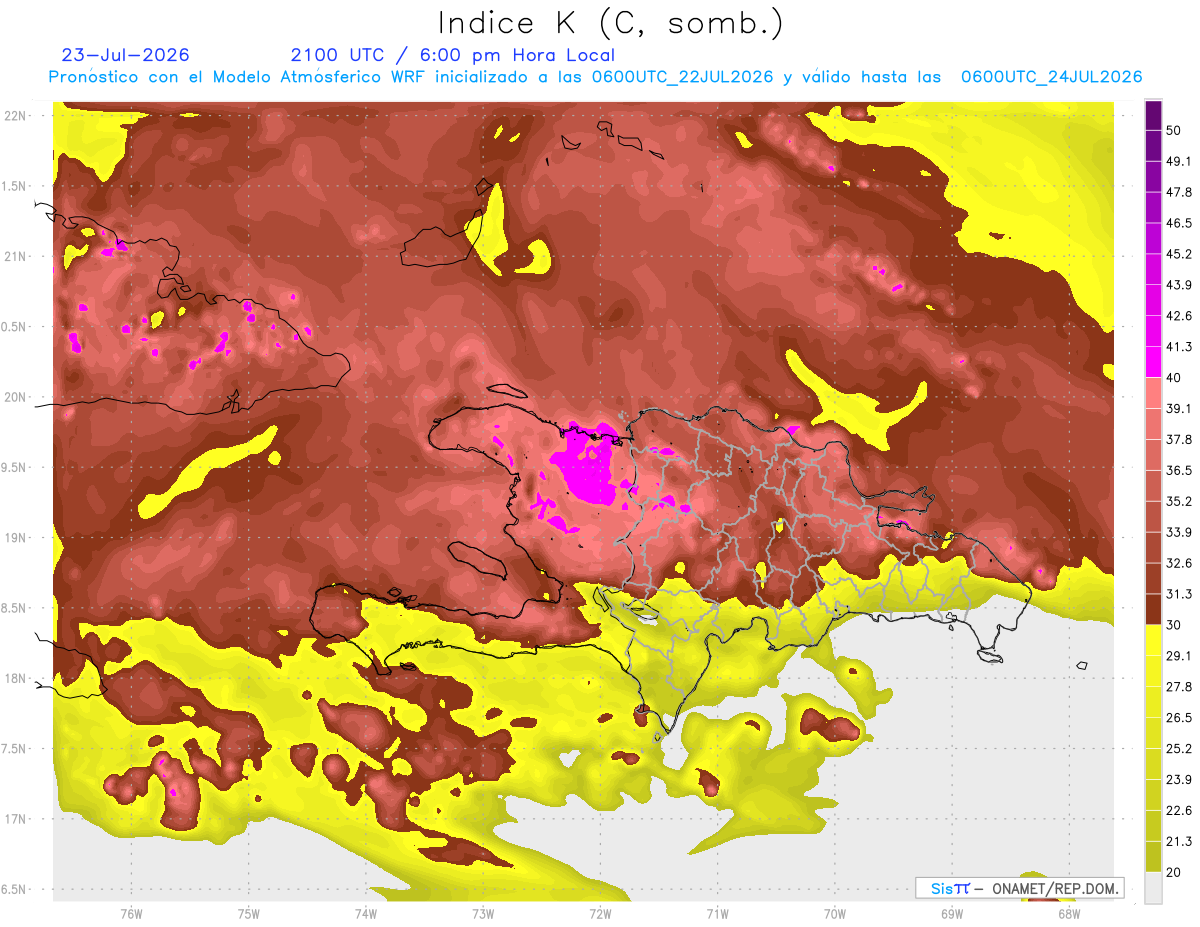Screen dimensions: 1200x927
Task: Click the colorbar value "35.2"
Action: [1179, 501]
